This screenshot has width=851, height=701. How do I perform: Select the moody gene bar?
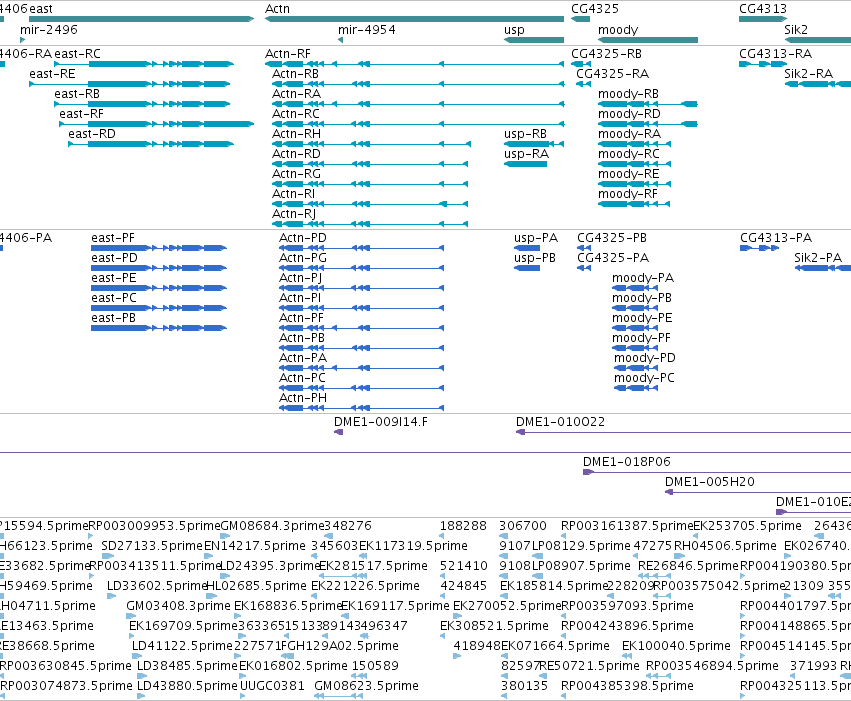(x=647, y=40)
